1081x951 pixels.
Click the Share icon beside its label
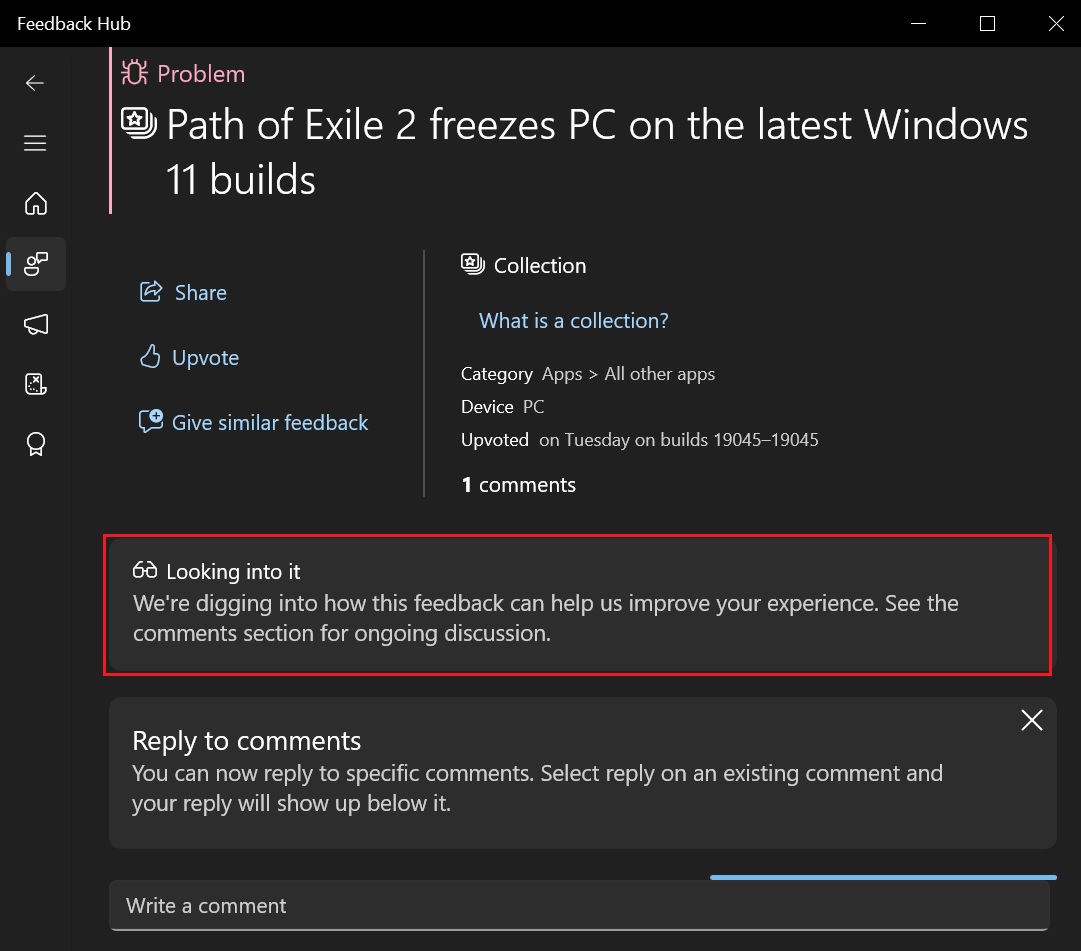[x=150, y=292]
